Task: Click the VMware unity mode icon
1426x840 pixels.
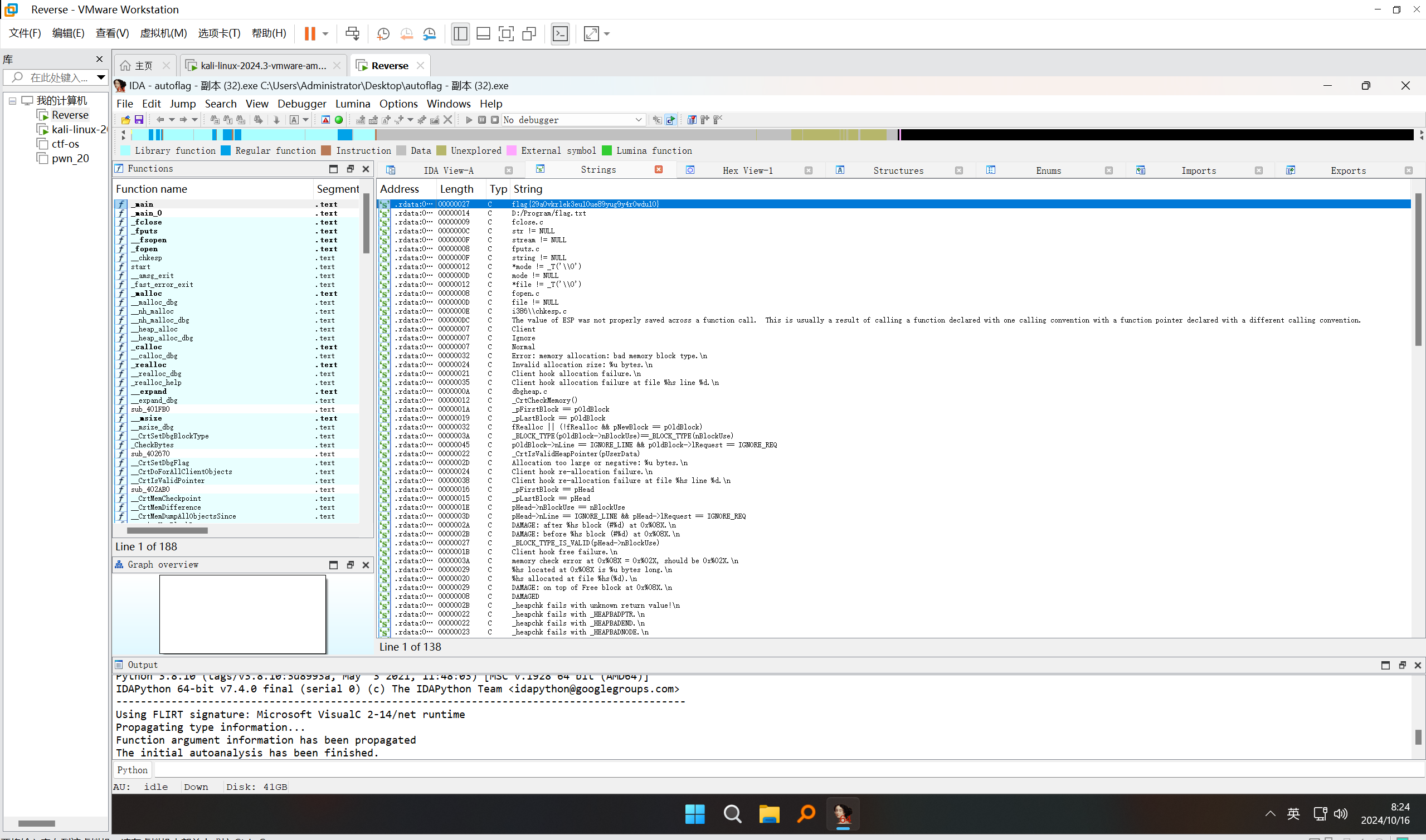Action: (x=529, y=33)
